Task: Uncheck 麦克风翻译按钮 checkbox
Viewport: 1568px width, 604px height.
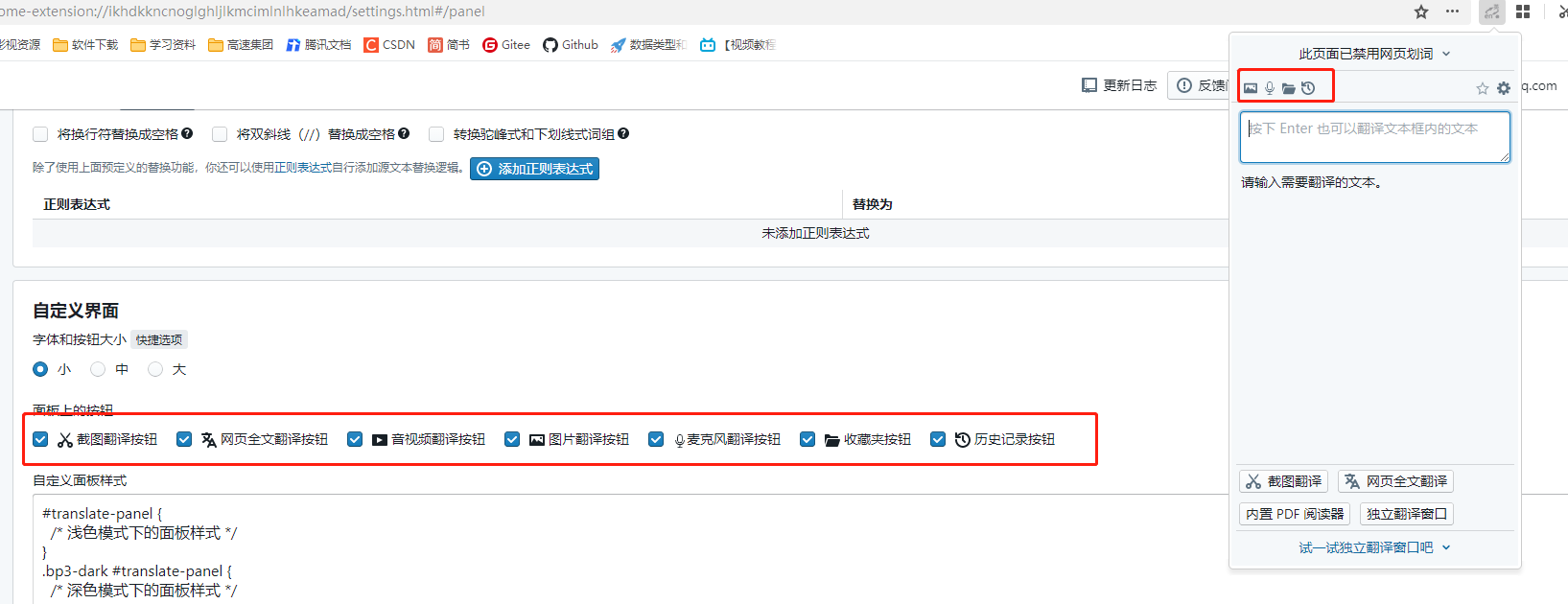Action: 656,439
